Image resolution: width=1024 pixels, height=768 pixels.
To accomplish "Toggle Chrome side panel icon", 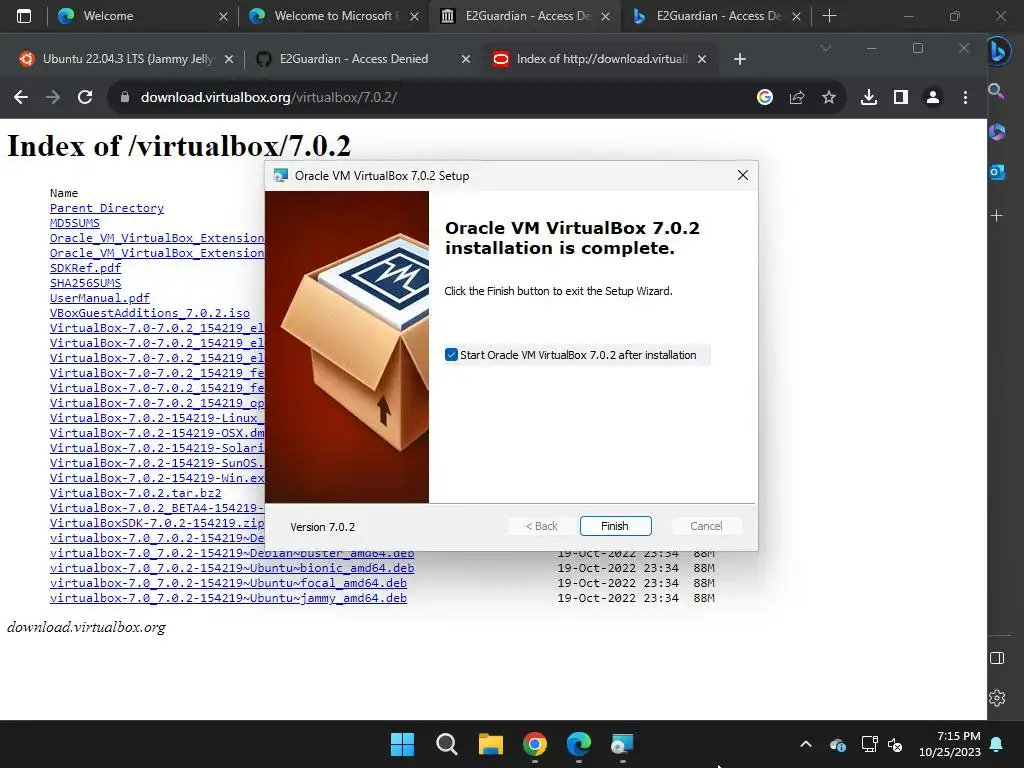I will pyautogui.click(x=901, y=97).
